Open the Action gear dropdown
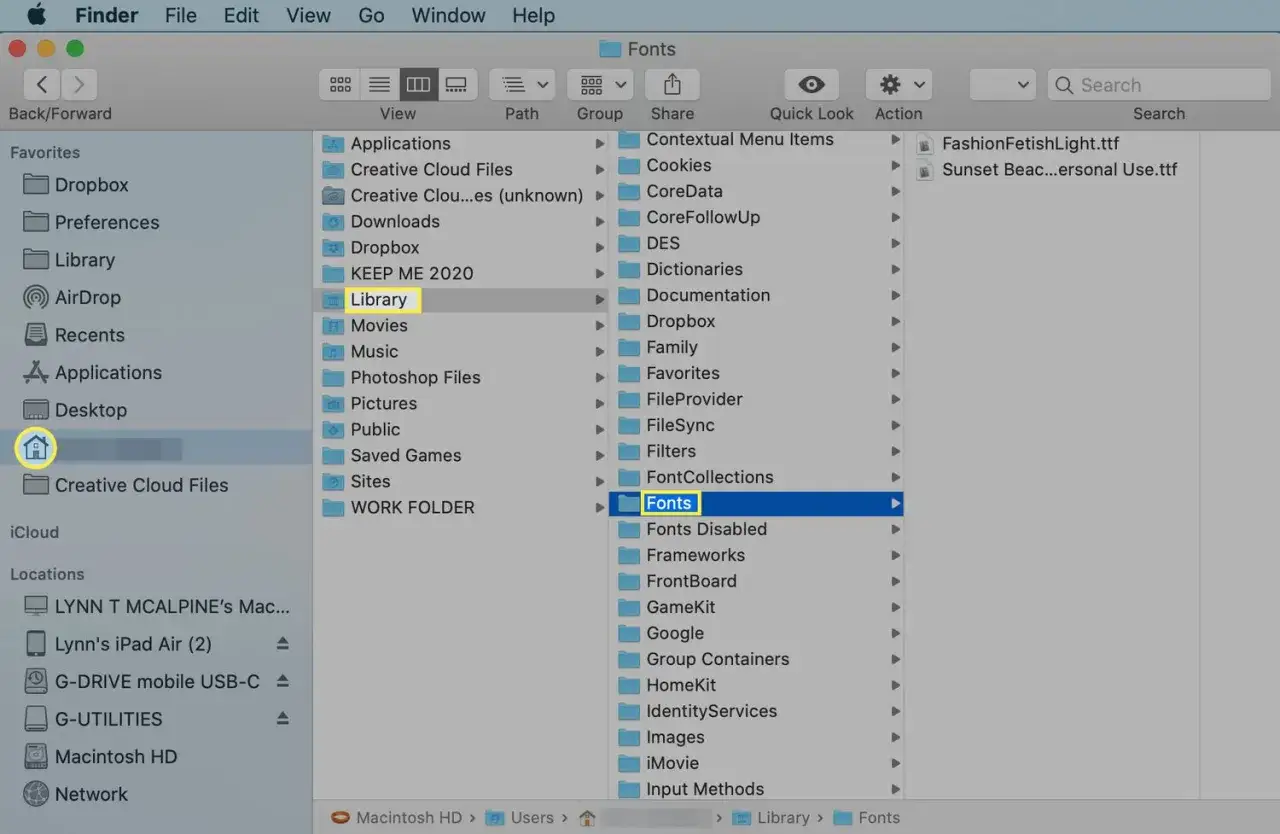The height and width of the screenshot is (834, 1280). click(x=898, y=85)
